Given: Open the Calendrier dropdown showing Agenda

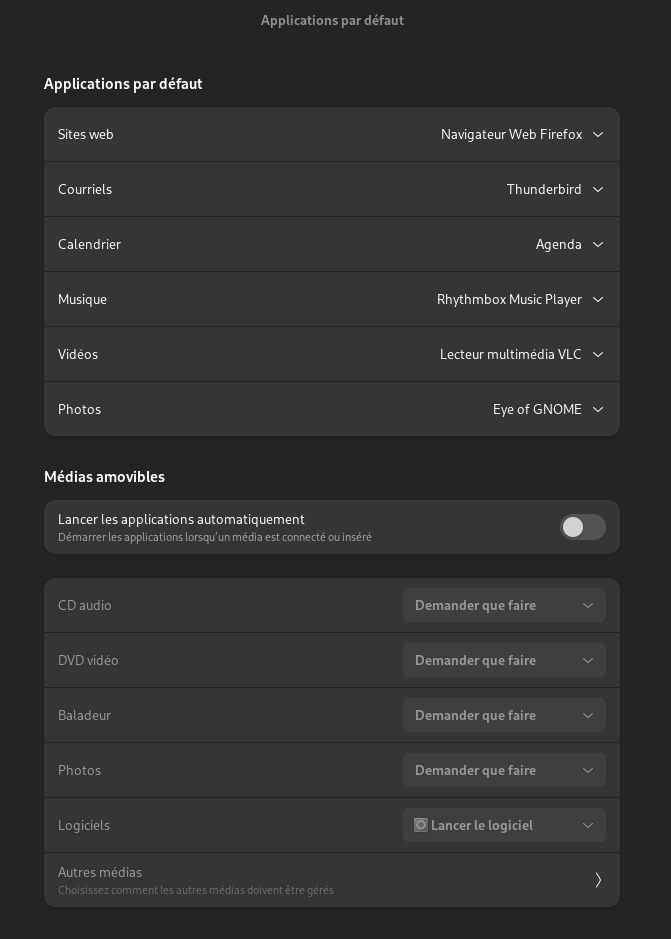Looking at the screenshot, I should pyautogui.click(x=567, y=244).
